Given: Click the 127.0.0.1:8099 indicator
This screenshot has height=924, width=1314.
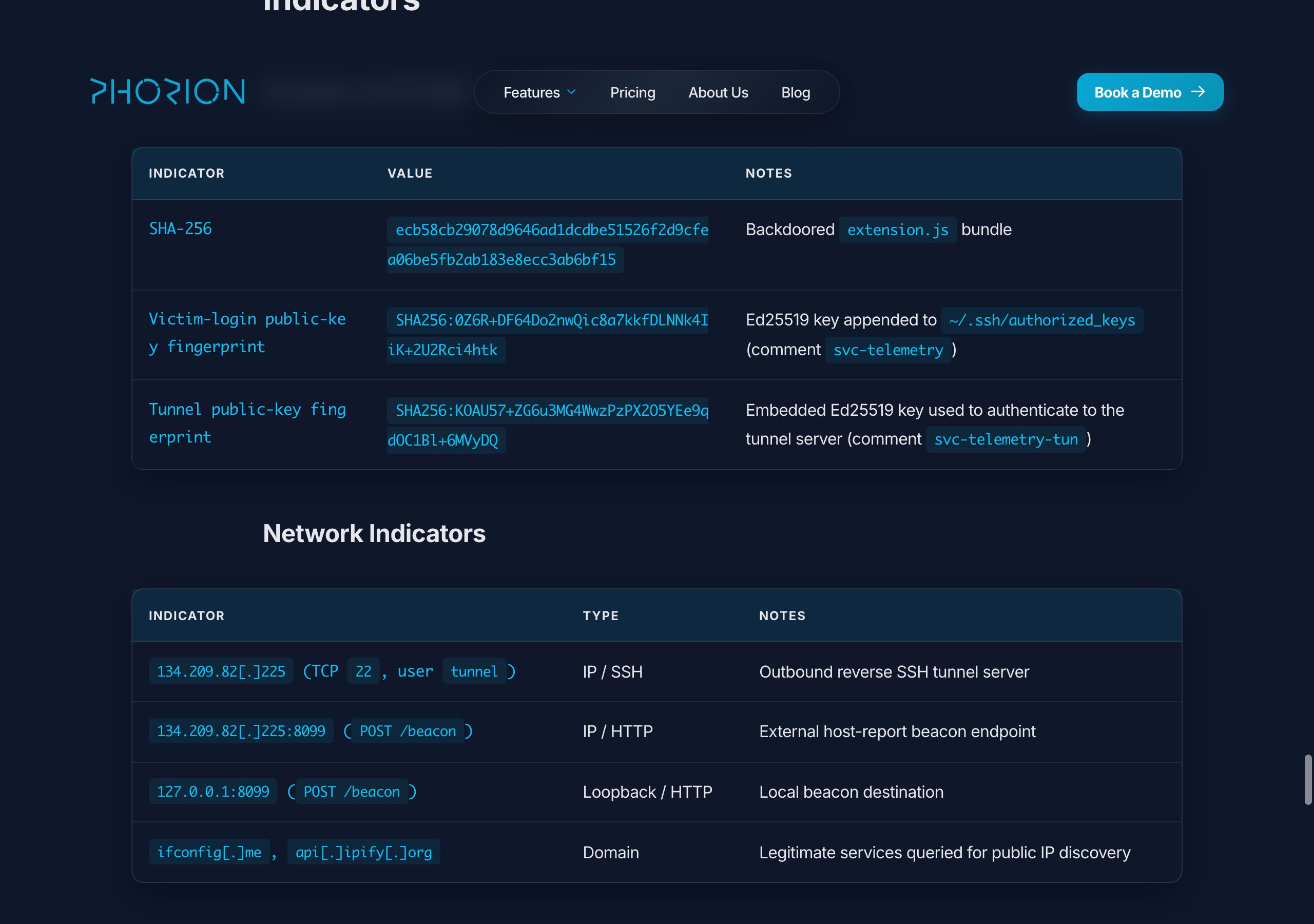Looking at the screenshot, I should [x=213, y=791].
